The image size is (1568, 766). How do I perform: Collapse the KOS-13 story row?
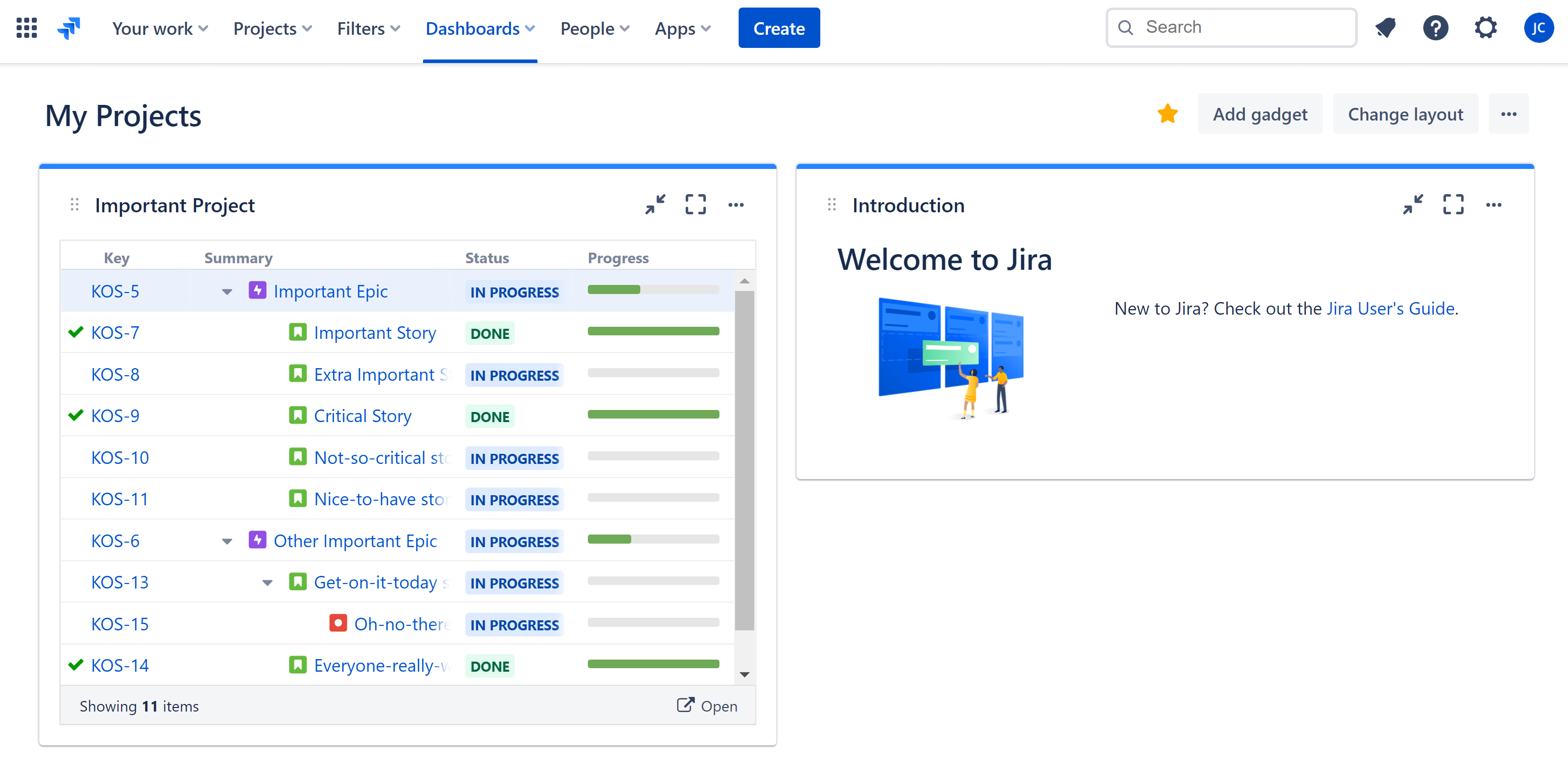[267, 583]
